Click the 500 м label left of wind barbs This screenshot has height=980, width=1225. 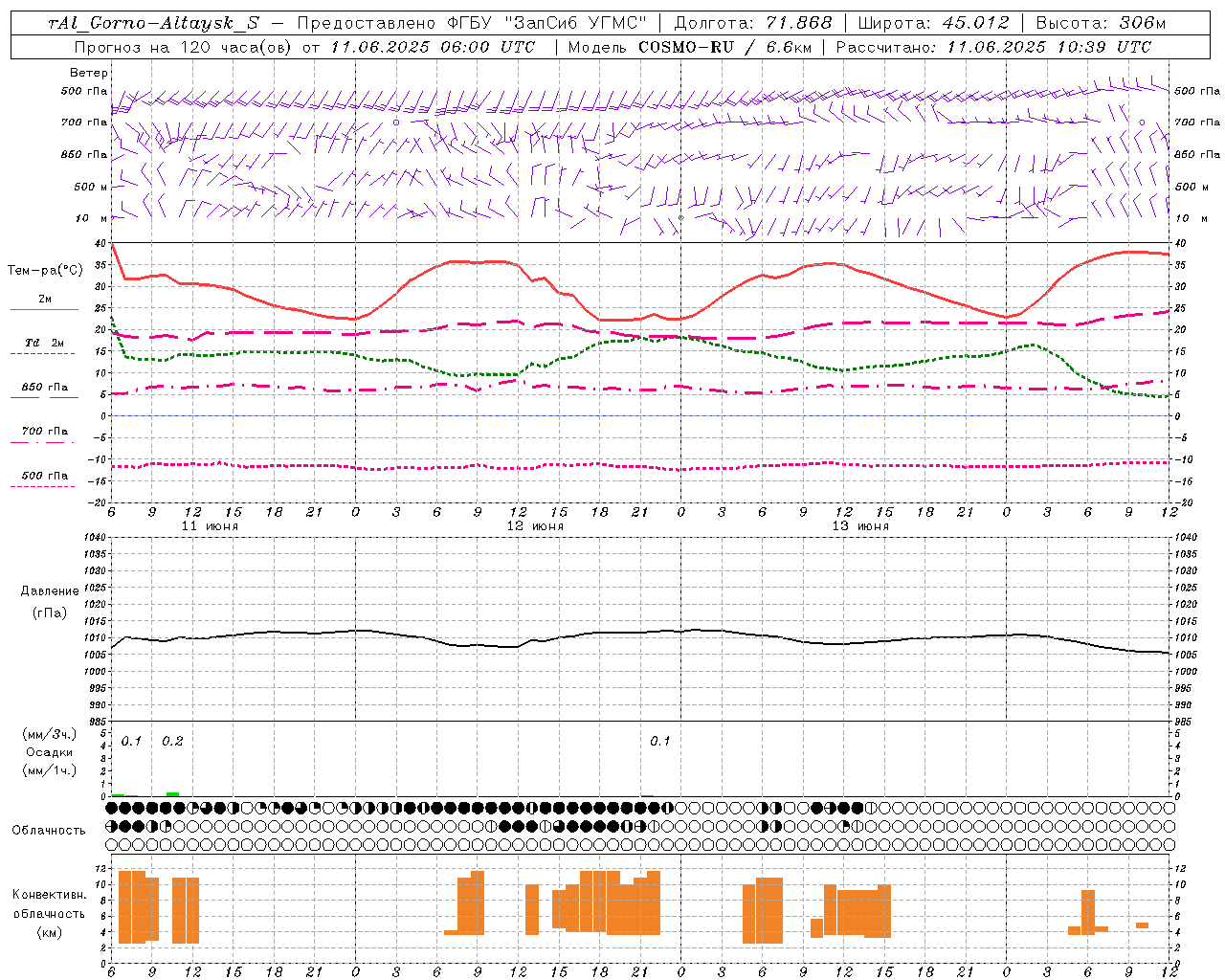85,187
